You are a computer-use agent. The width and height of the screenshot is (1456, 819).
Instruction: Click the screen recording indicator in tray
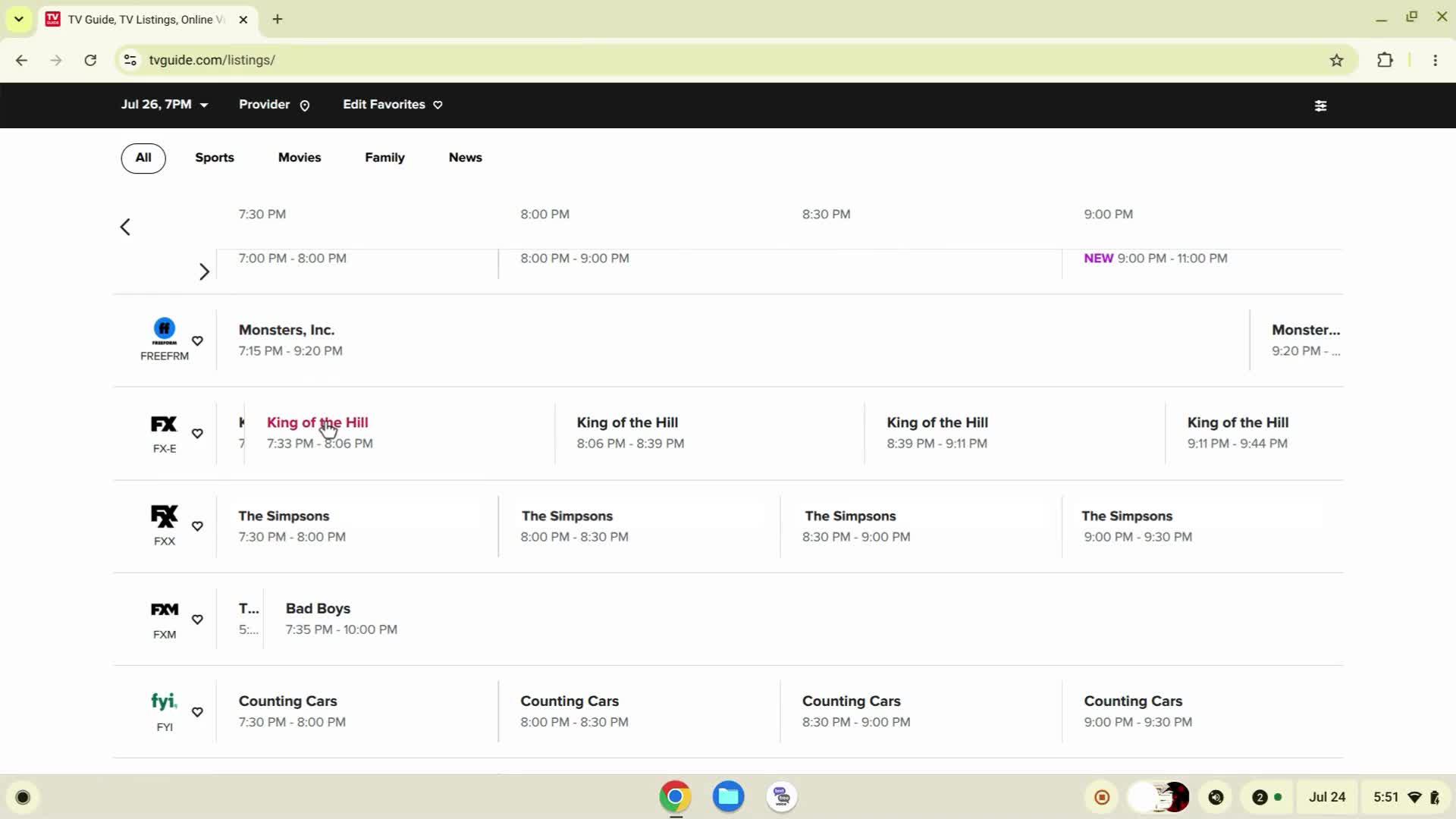coord(1103,797)
